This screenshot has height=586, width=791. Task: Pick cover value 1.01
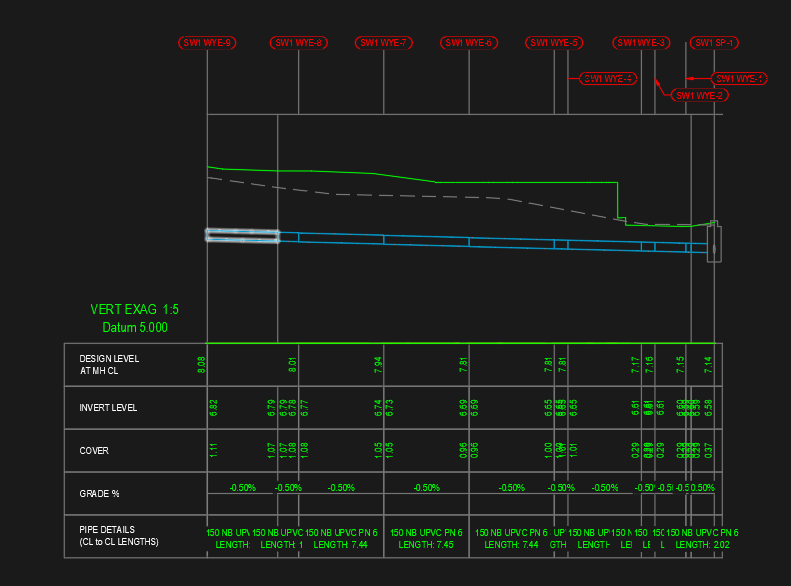(574, 450)
